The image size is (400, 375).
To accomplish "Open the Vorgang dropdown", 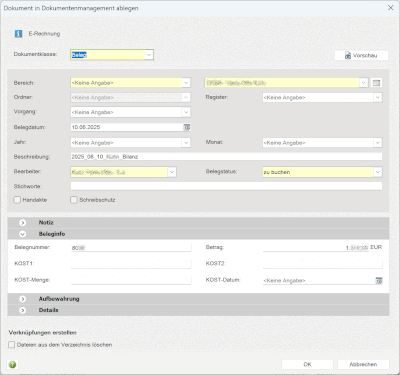I will (x=186, y=112).
